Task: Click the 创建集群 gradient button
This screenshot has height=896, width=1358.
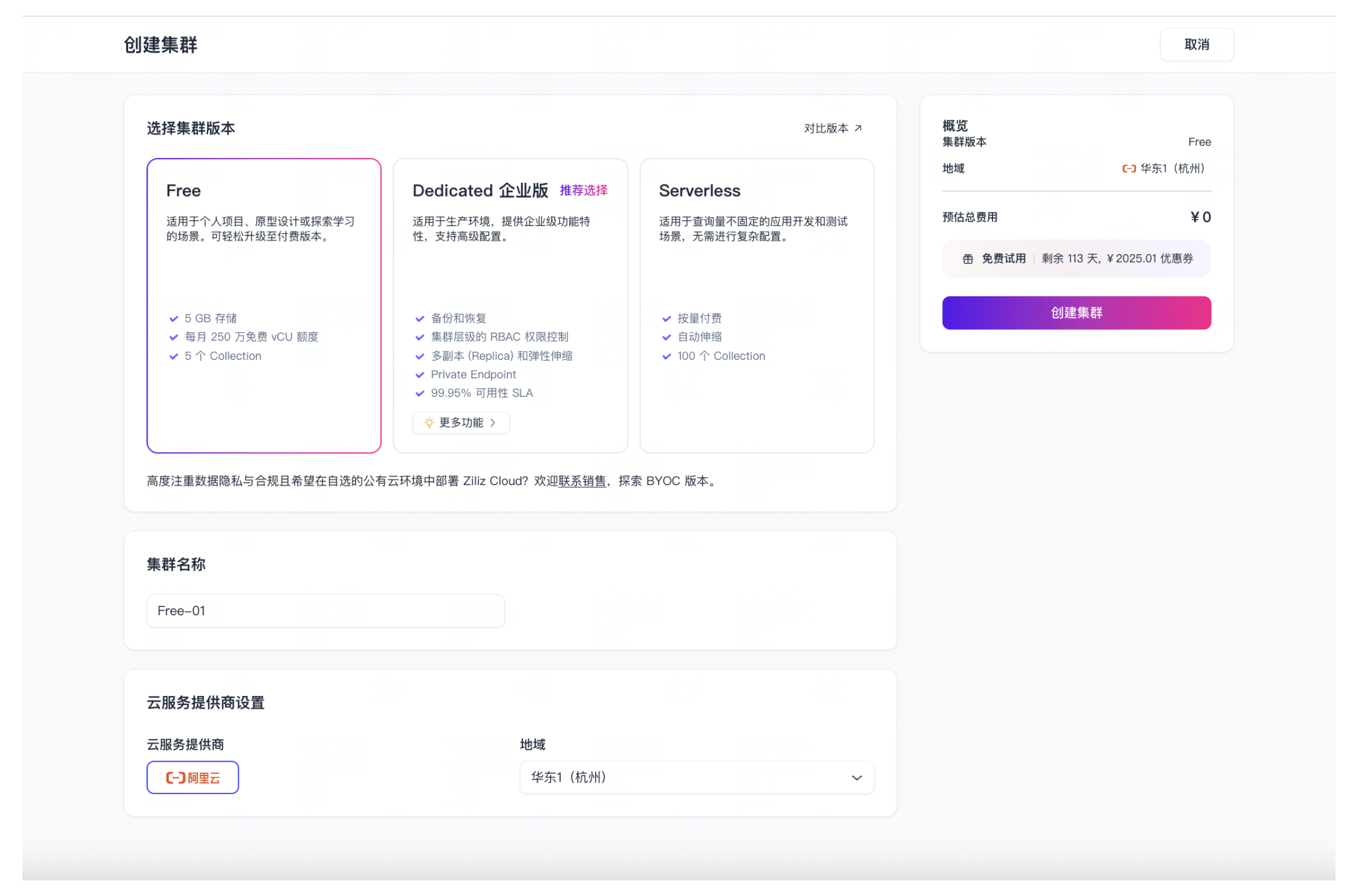Action: click(1076, 313)
